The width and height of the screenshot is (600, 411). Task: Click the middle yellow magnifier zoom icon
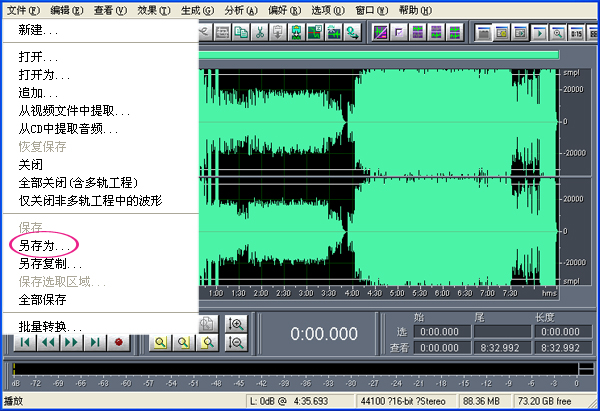pyautogui.click(x=184, y=342)
